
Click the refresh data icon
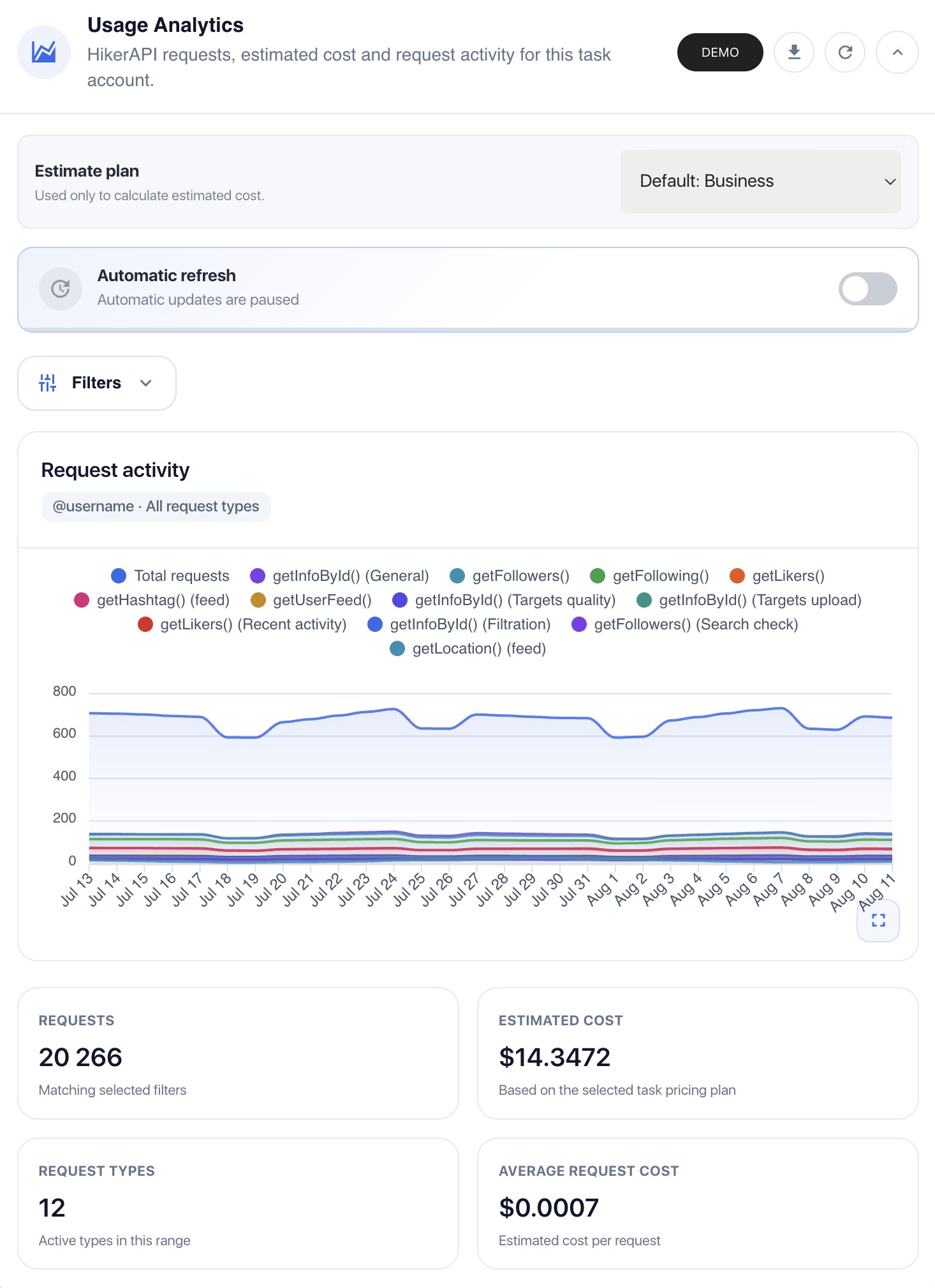click(x=845, y=52)
